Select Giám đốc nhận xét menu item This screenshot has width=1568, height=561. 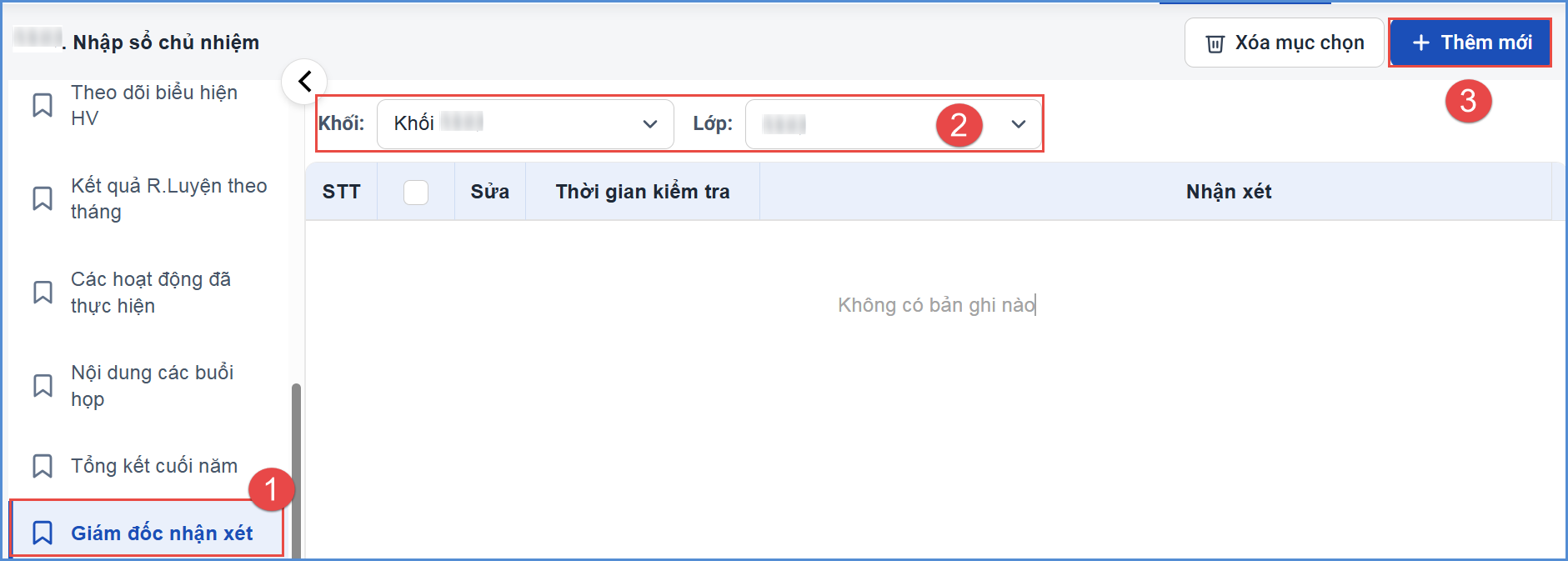(146, 533)
